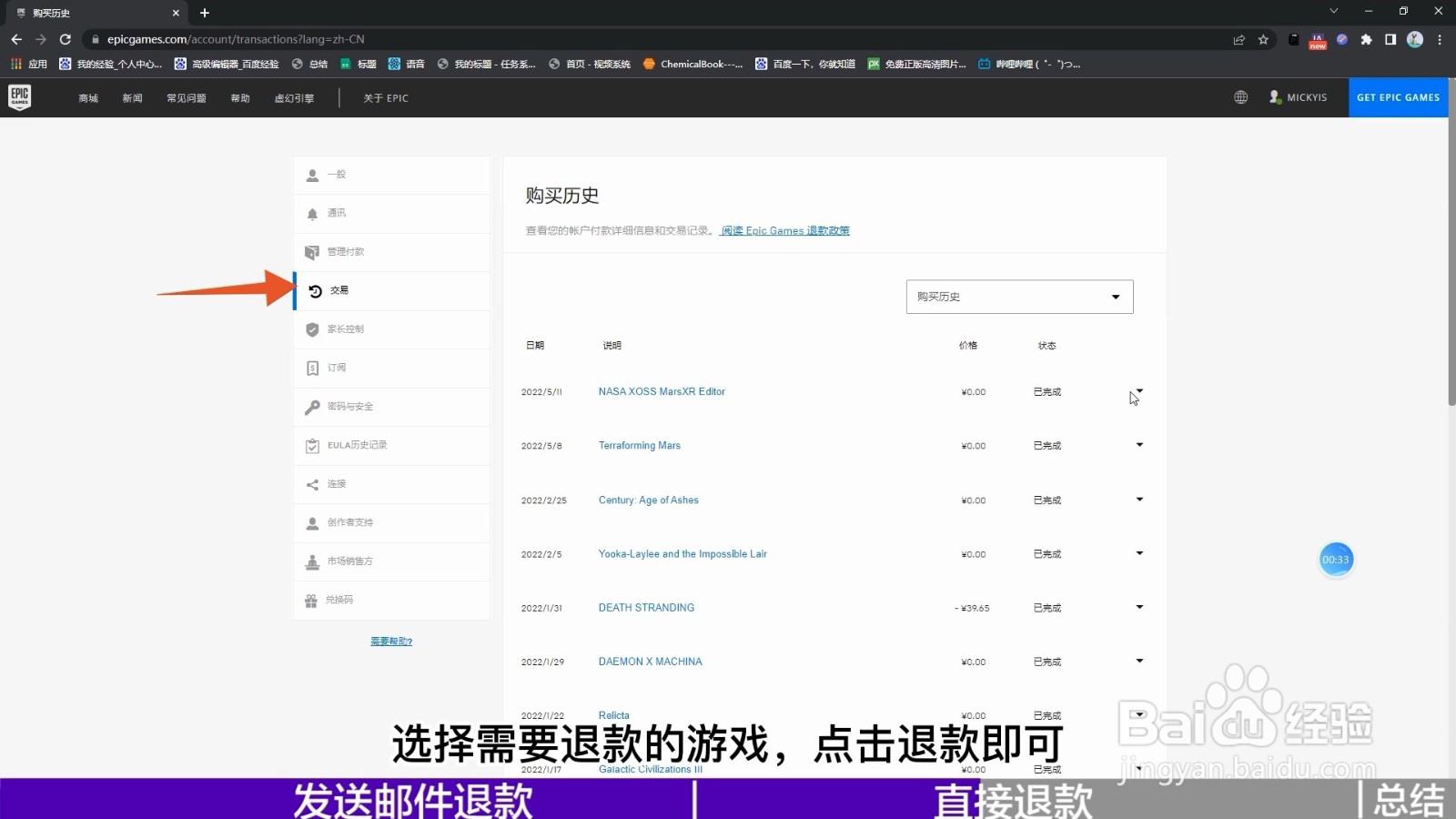Open the DAEMON X MACHINA link

click(650, 662)
